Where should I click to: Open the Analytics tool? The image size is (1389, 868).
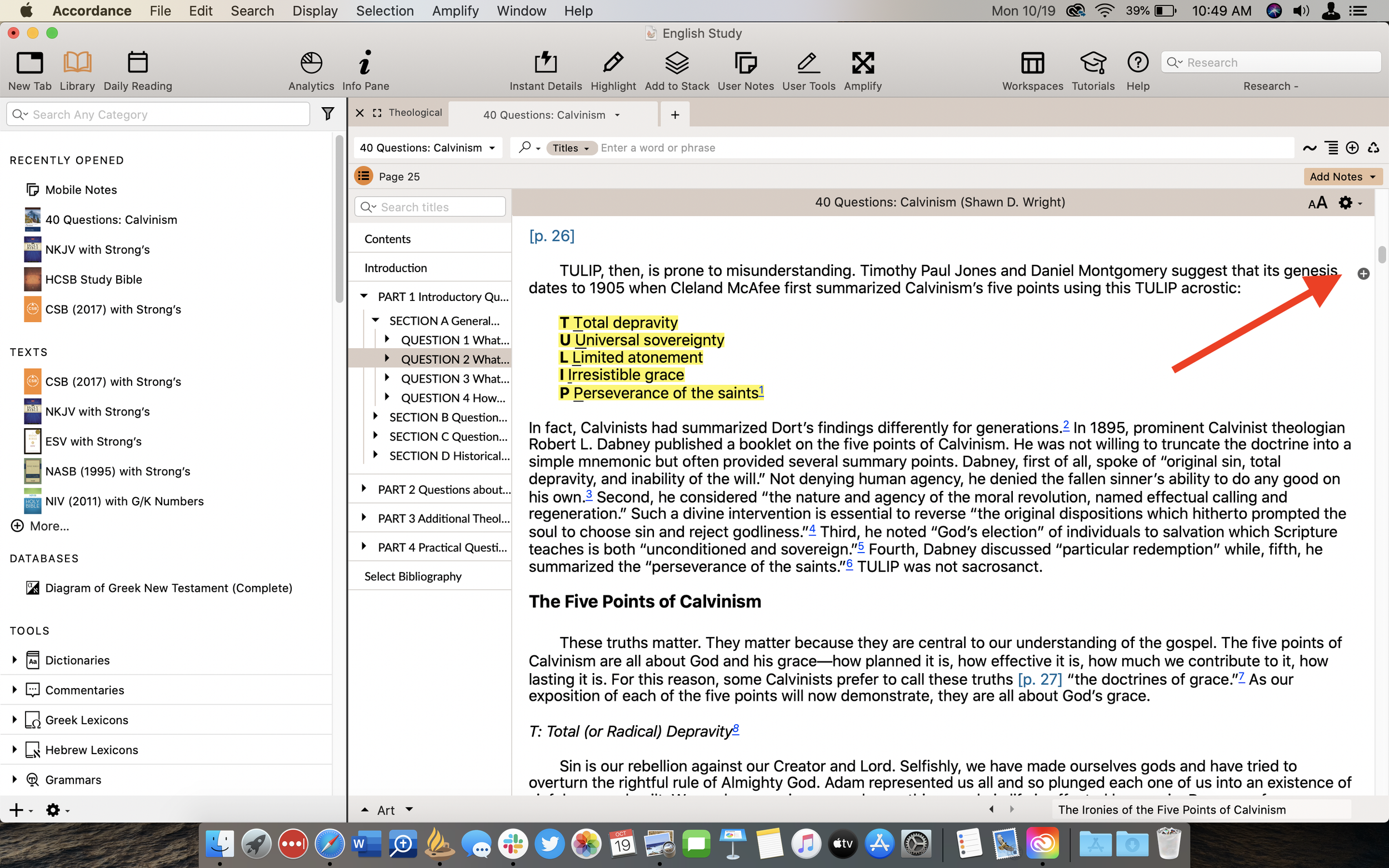pos(311,71)
